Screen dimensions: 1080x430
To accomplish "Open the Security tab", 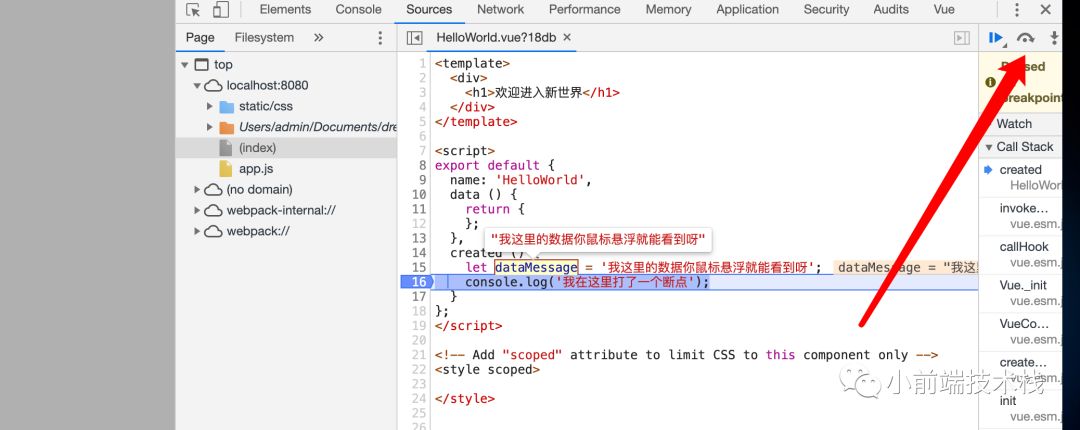I will pos(826,10).
